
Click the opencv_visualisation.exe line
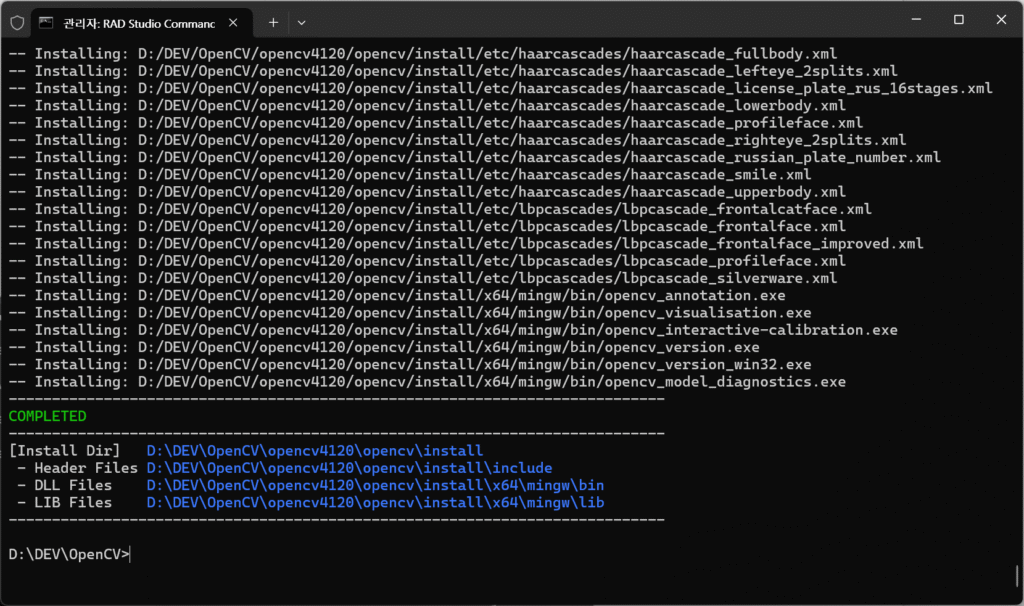pyautogui.click(x=409, y=313)
